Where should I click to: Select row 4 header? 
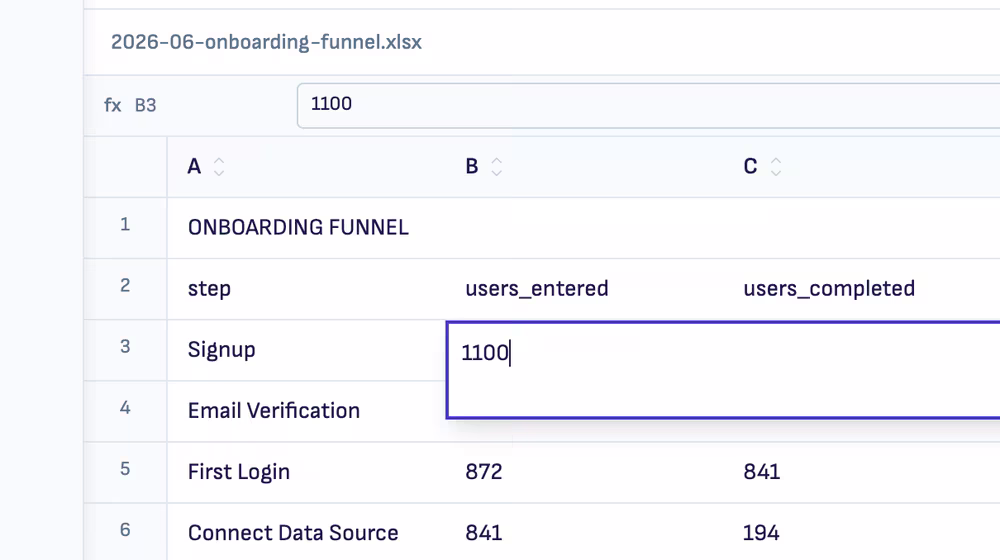click(x=125, y=411)
